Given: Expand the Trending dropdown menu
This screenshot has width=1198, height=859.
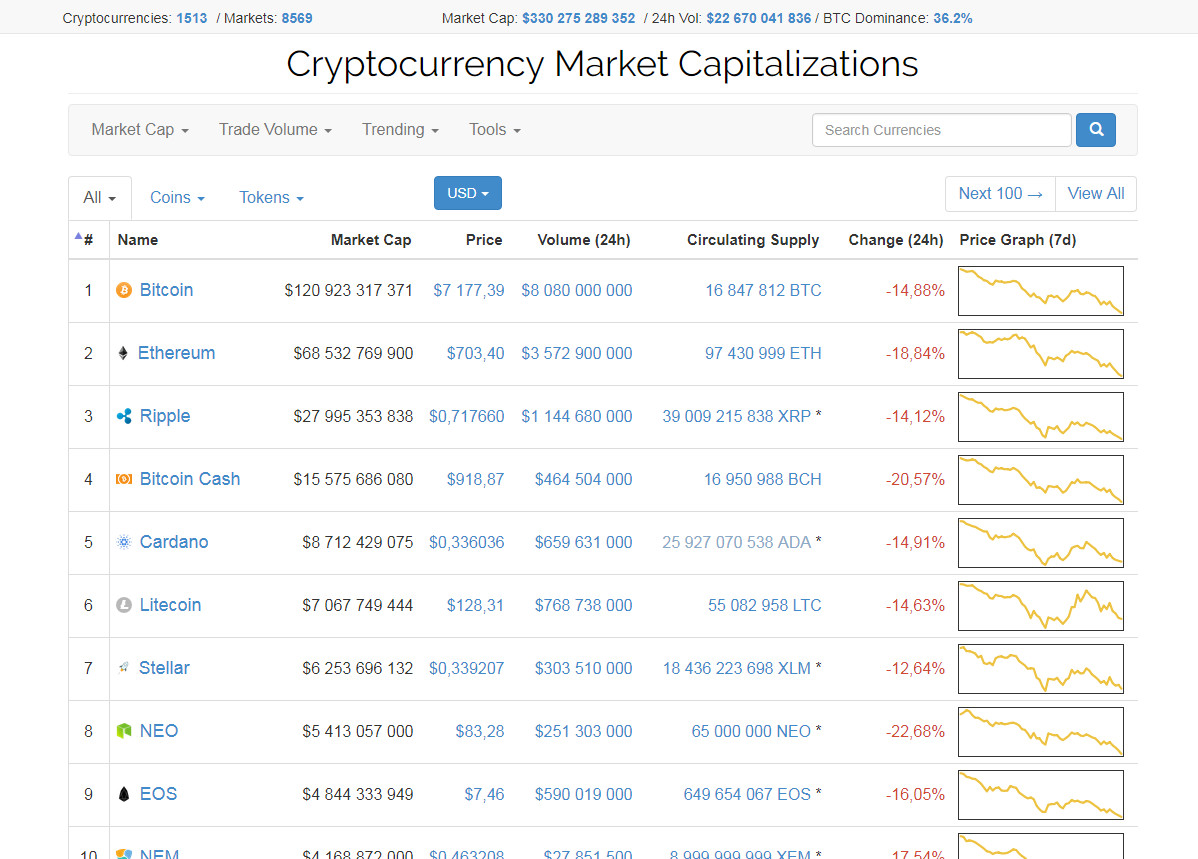Looking at the screenshot, I should [x=400, y=130].
